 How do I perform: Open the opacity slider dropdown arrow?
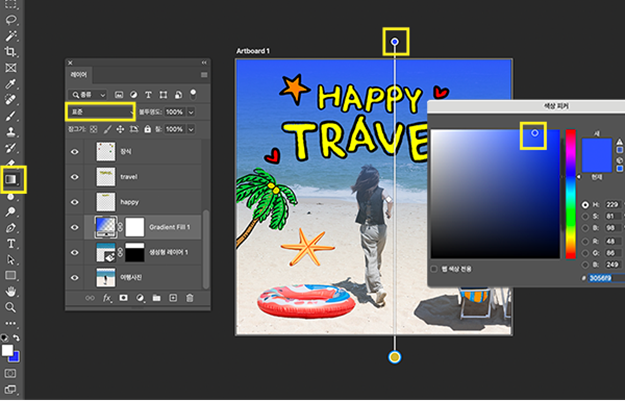[x=191, y=112]
